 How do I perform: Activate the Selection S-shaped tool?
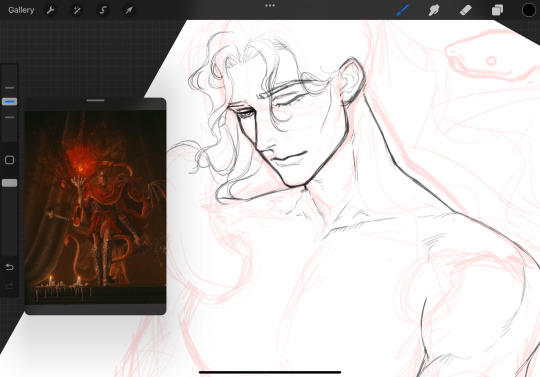[103, 10]
